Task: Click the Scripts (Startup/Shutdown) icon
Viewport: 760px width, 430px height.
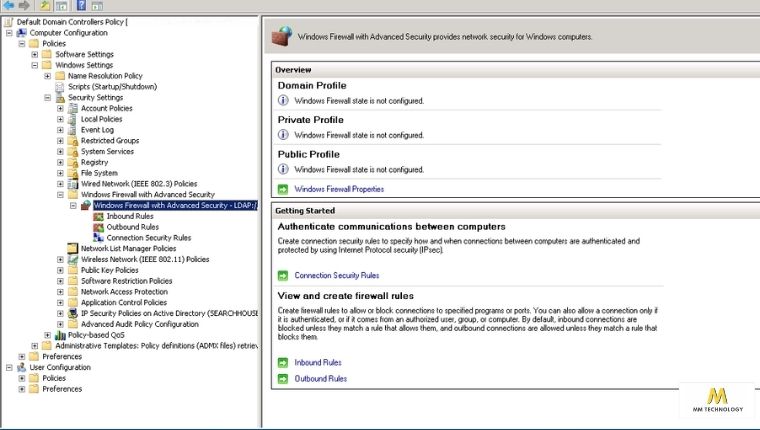Action: coord(60,87)
